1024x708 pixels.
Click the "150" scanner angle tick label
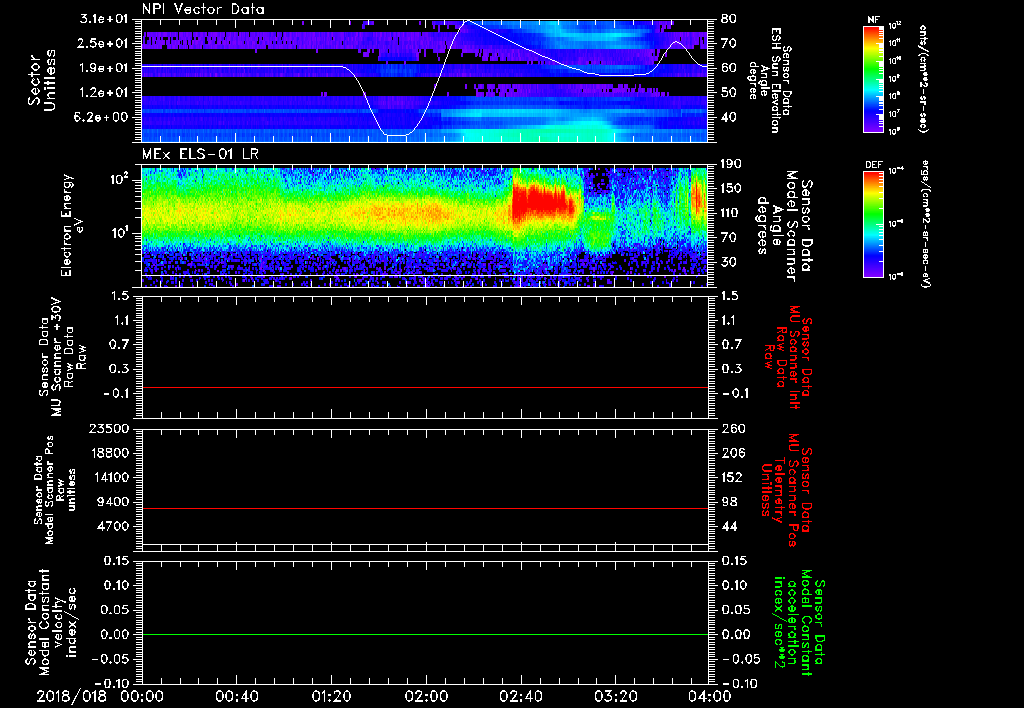coord(731,188)
